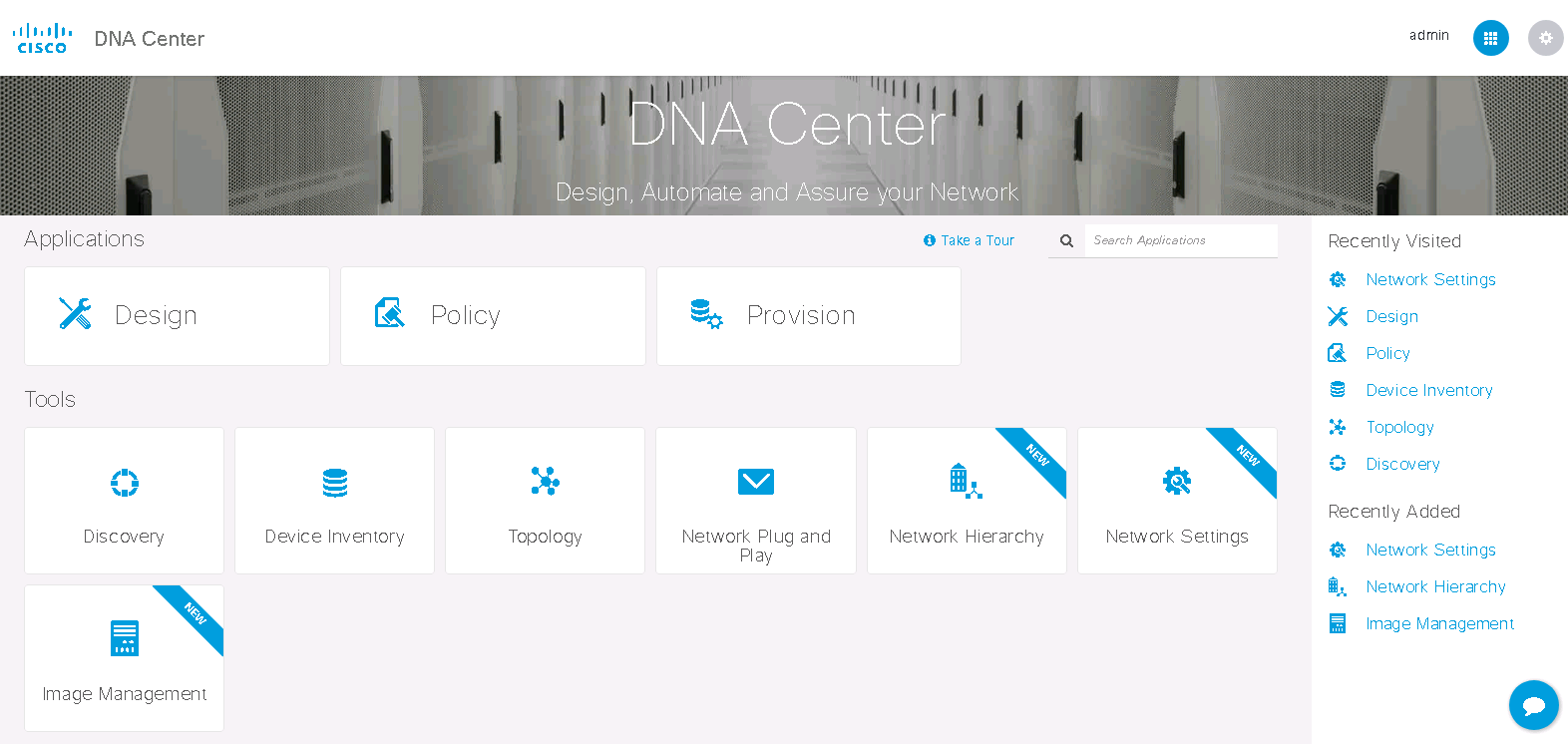Open Network Hierarchy link in Recently Added
The height and width of the screenshot is (744, 1568).
[1436, 586]
